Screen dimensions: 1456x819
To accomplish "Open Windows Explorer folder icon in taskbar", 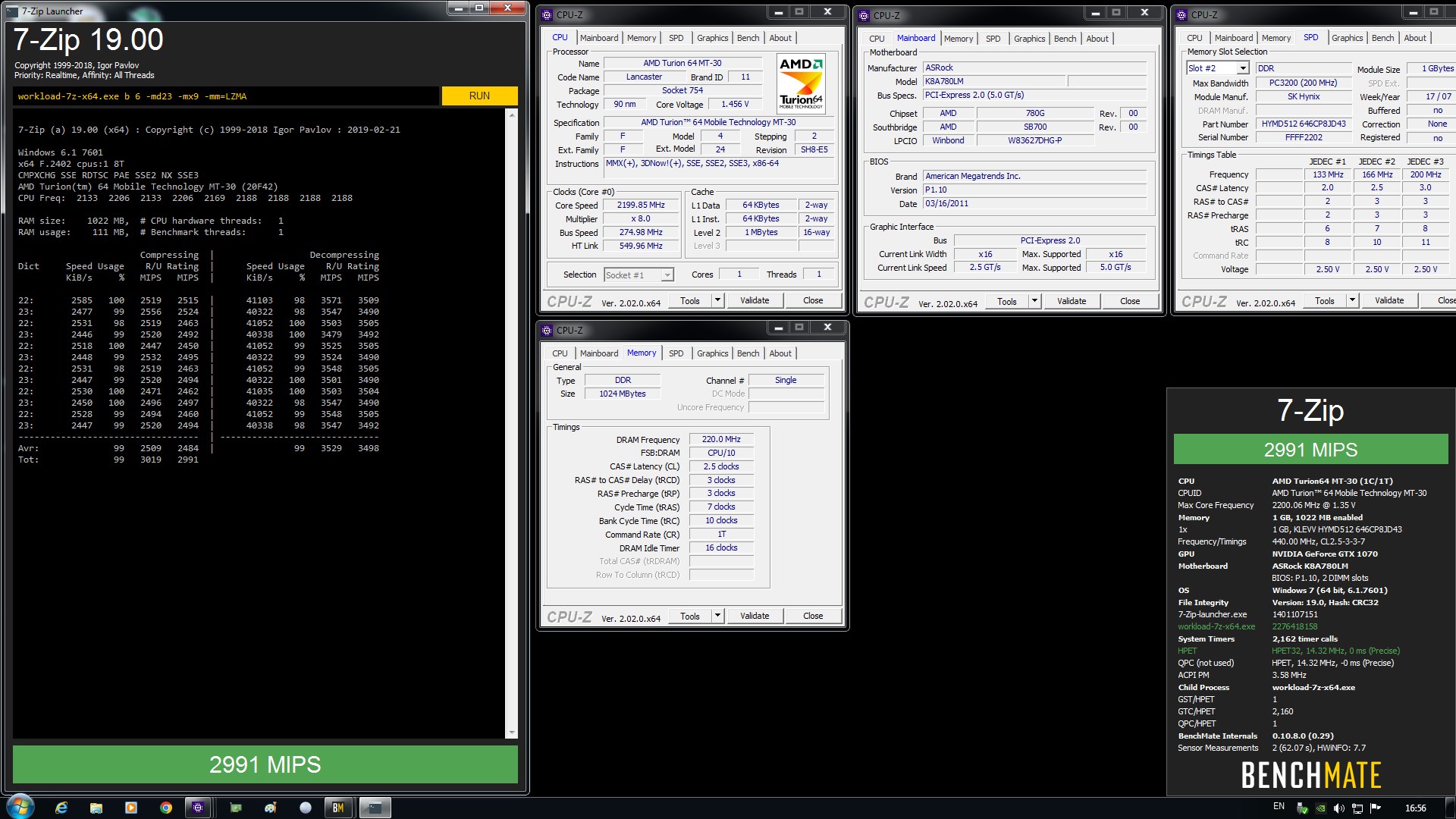I will pos(96,808).
